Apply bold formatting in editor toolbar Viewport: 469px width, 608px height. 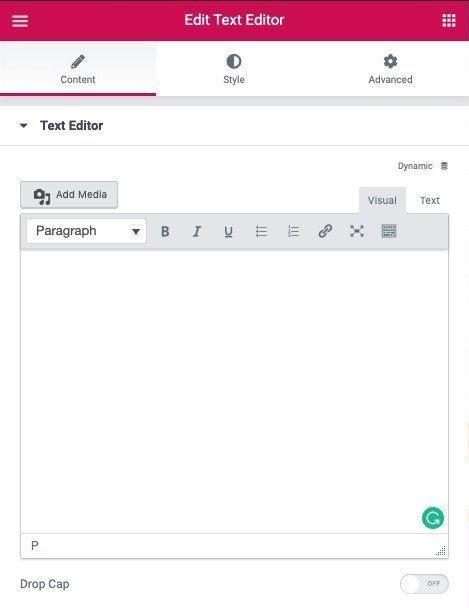point(165,231)
